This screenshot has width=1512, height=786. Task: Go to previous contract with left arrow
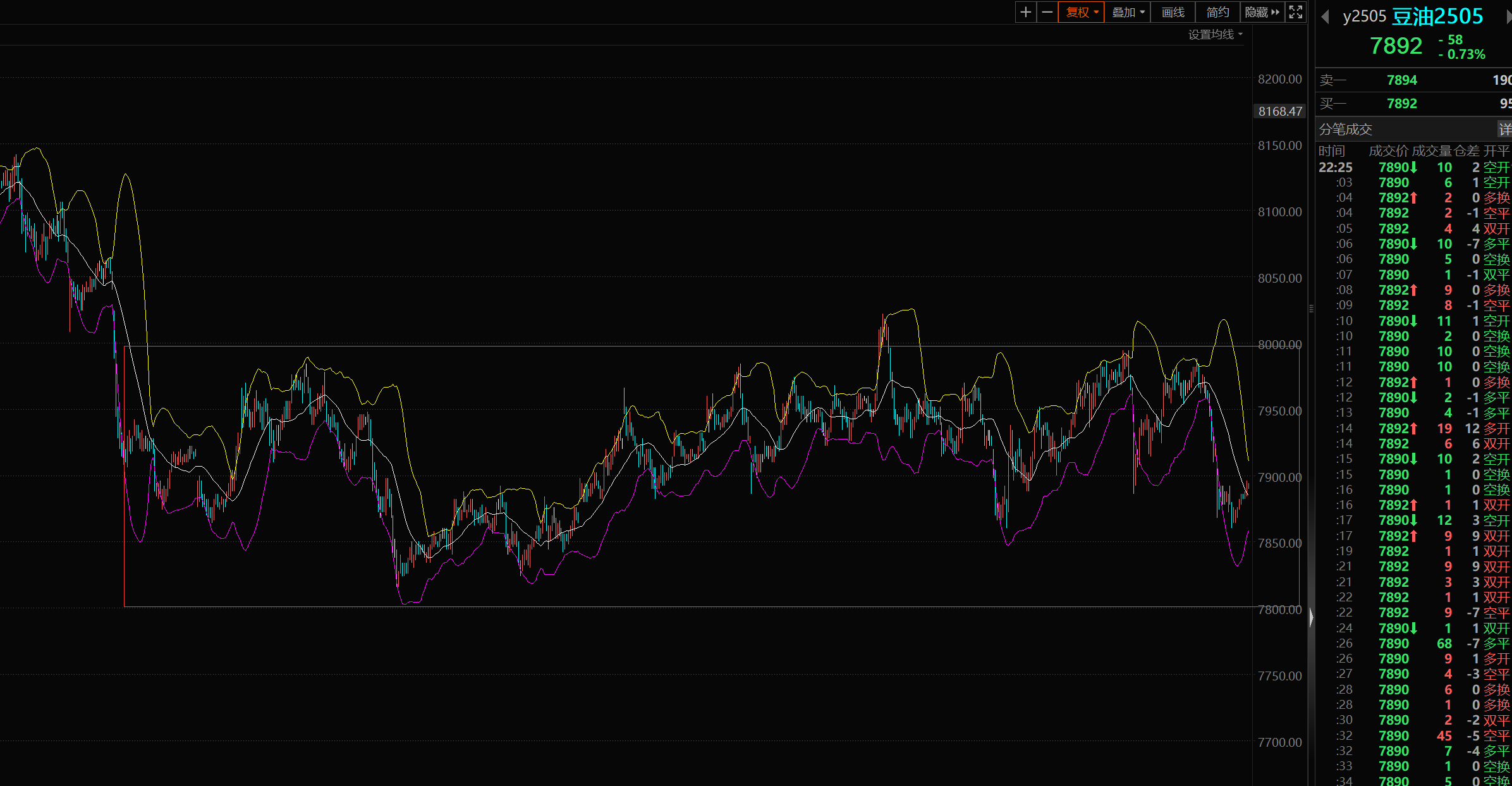(1326, 16)
